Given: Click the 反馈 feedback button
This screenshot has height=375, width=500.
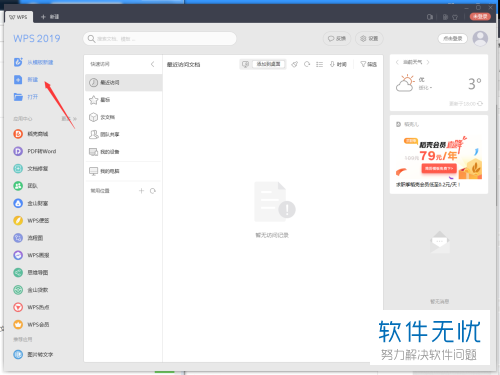Looking at the screenshot, I should click(x=337, y=39).
